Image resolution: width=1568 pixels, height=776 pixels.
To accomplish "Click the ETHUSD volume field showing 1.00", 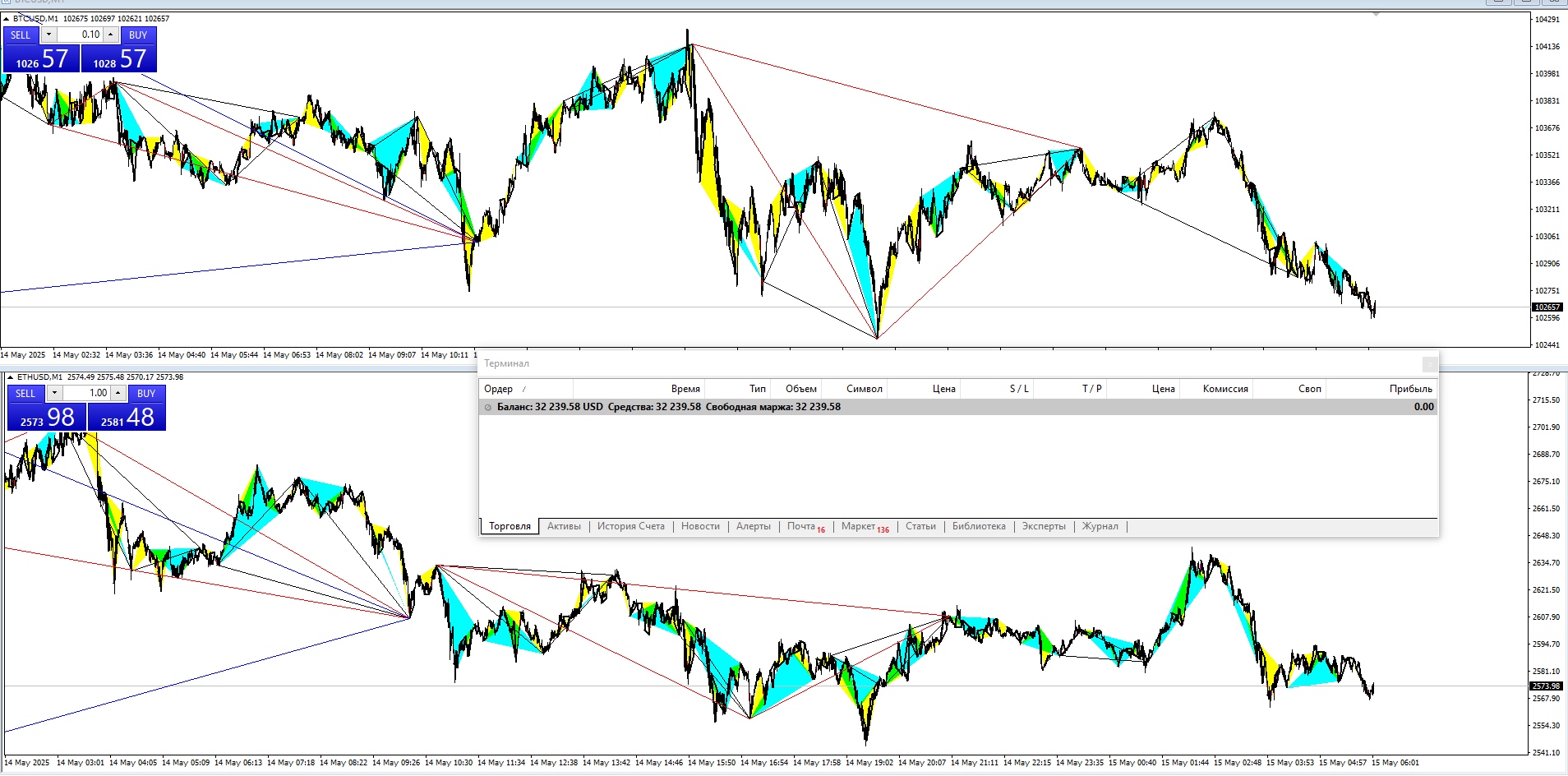I will pos(86,393).
